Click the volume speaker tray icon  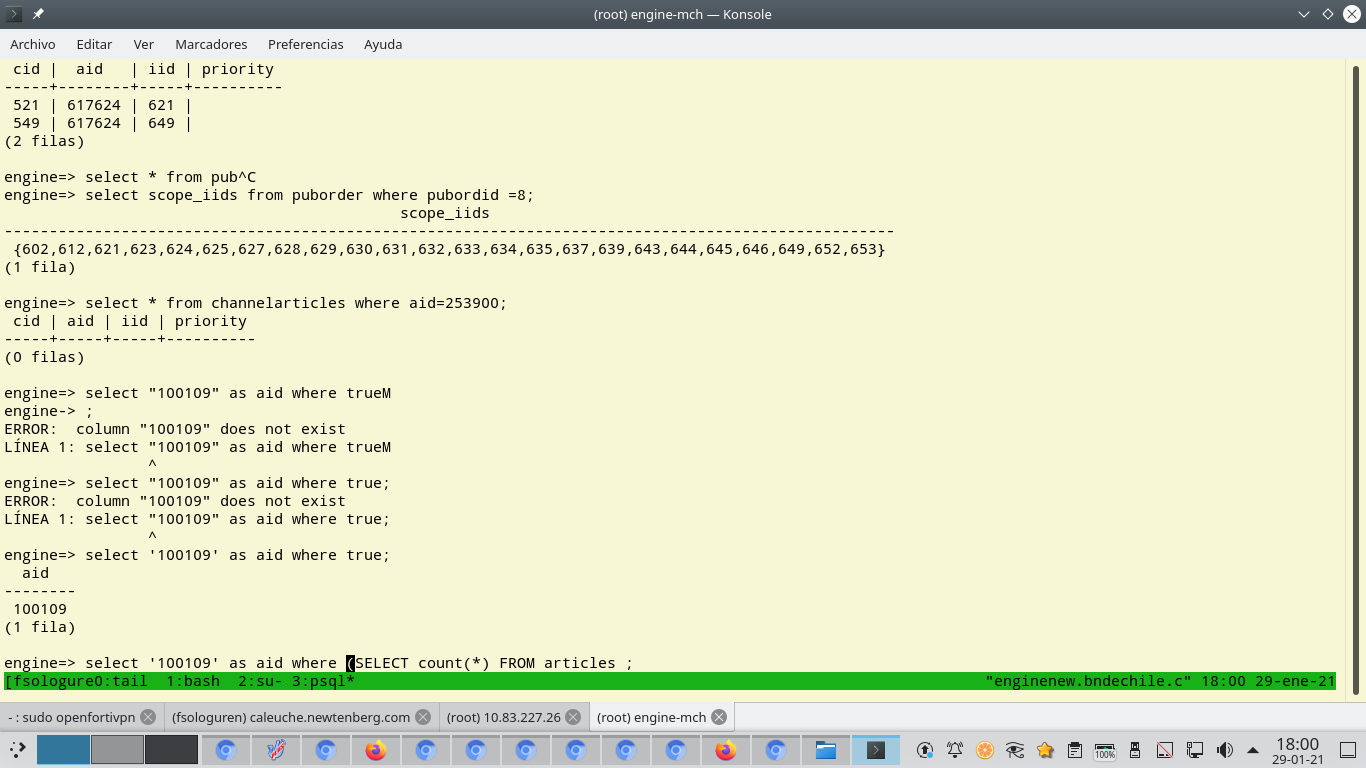(x=1224, y=750)
